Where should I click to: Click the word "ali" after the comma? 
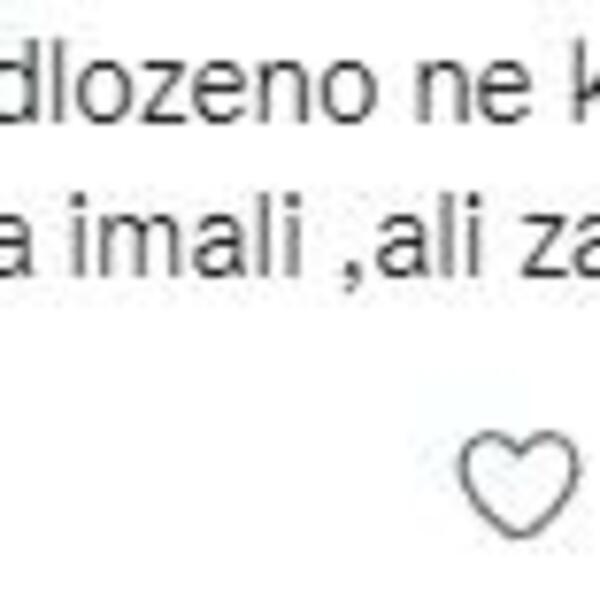pos(429,236)
